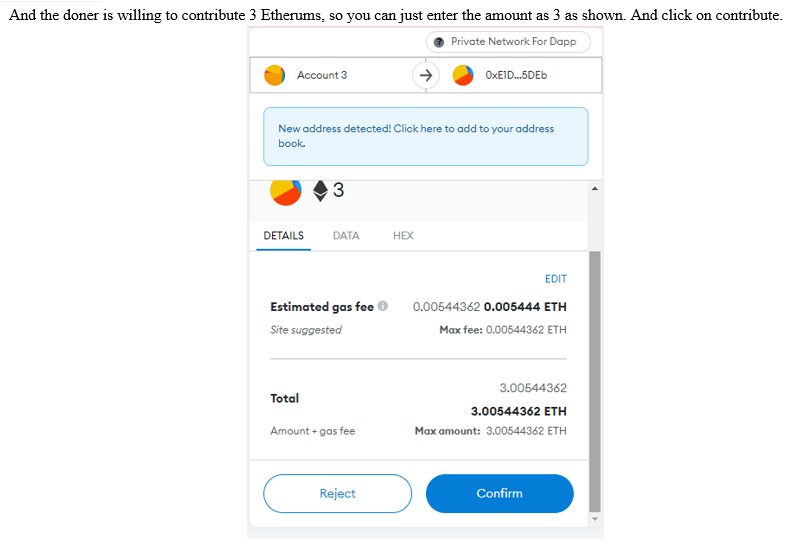Click the scrollbar up arrow
Image resolution: width=792 pixels, height=545 pixels.
point(595,188)
